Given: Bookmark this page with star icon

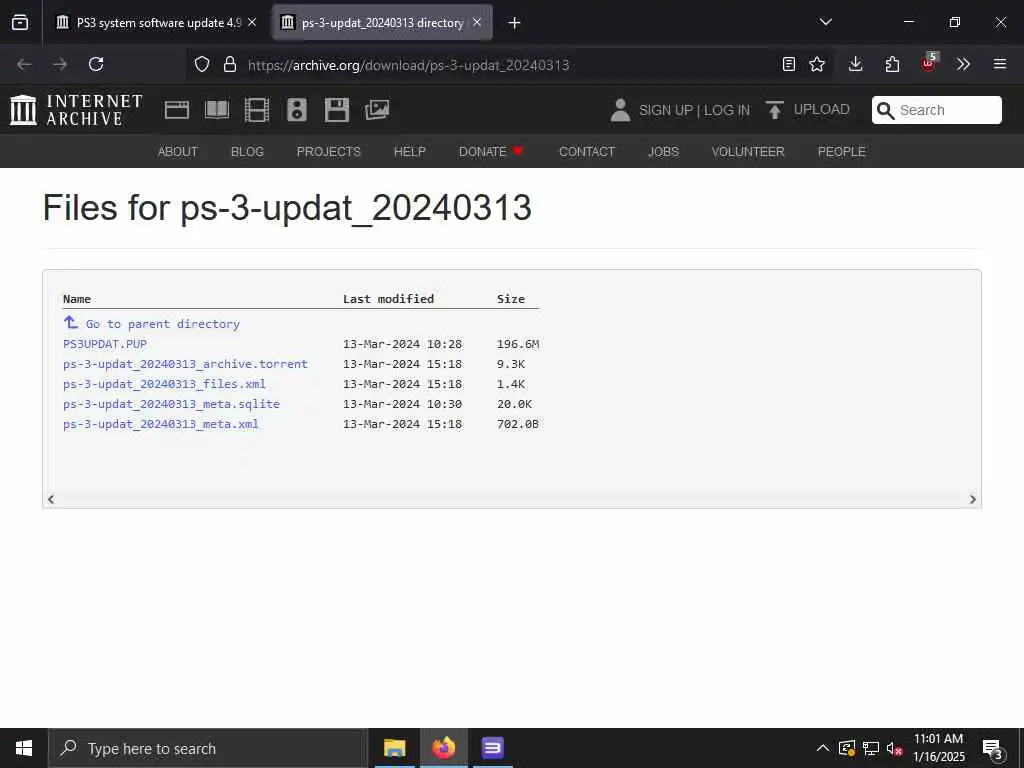Looking at the screenshot, I should (817, 64).
